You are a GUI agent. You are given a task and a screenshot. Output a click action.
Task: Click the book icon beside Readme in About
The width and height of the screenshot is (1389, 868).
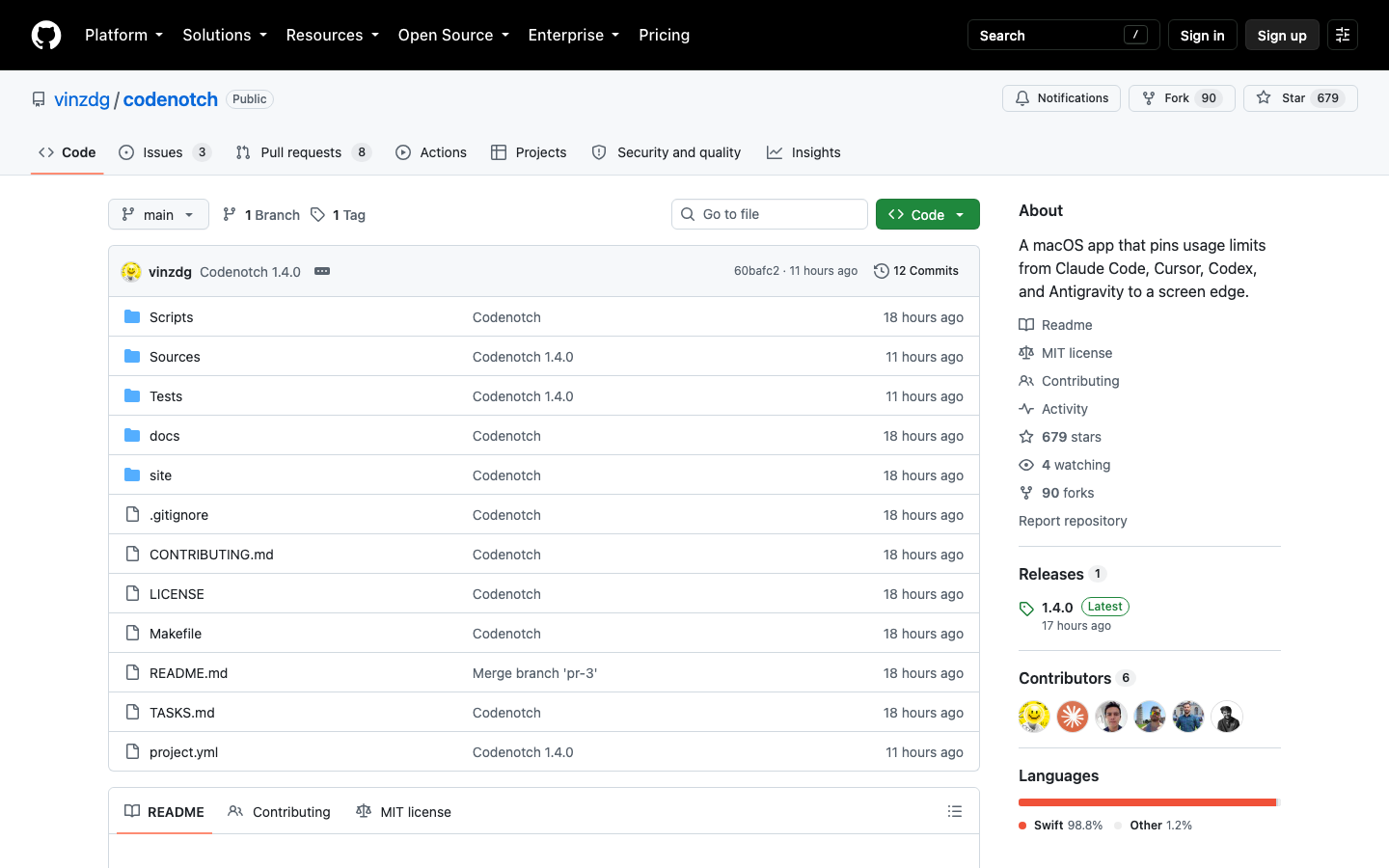coord(1026,325)
